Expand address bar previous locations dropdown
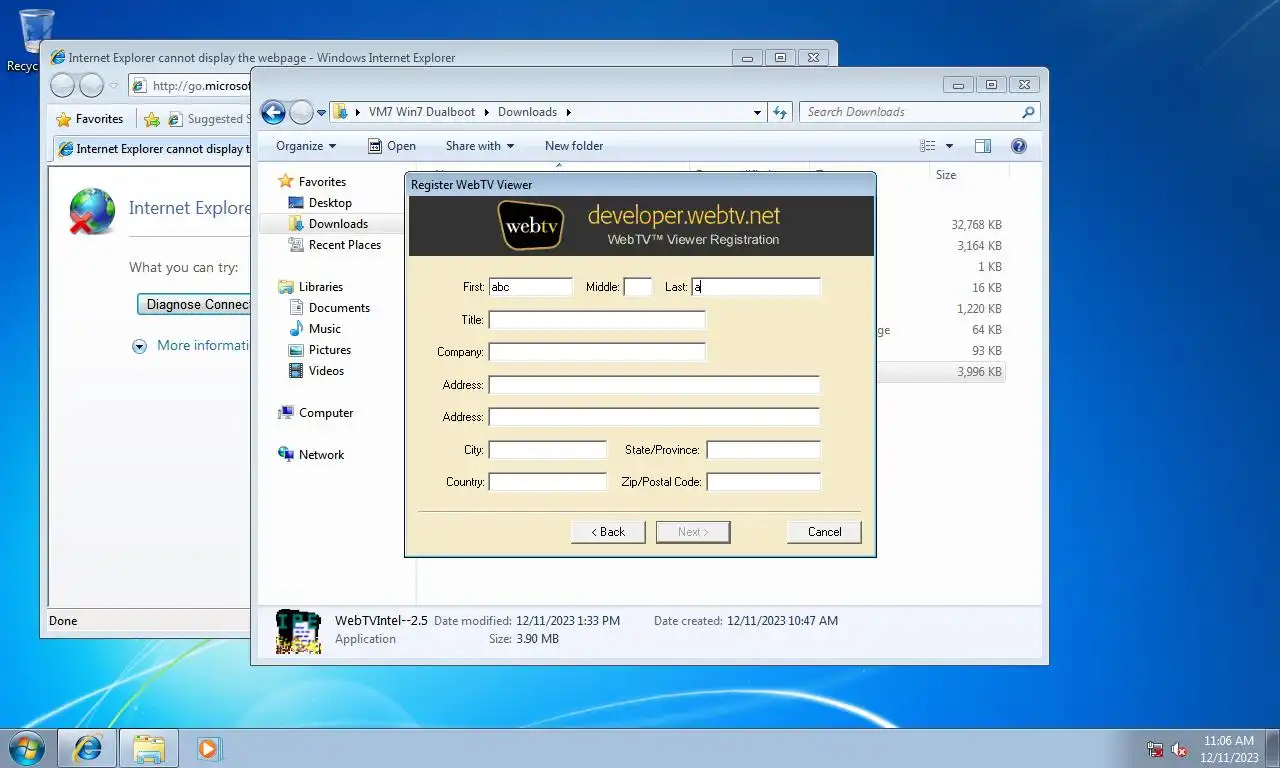The width and height of the screenshot is (1280, 768). pyautogui.click(x=757, y=113)
